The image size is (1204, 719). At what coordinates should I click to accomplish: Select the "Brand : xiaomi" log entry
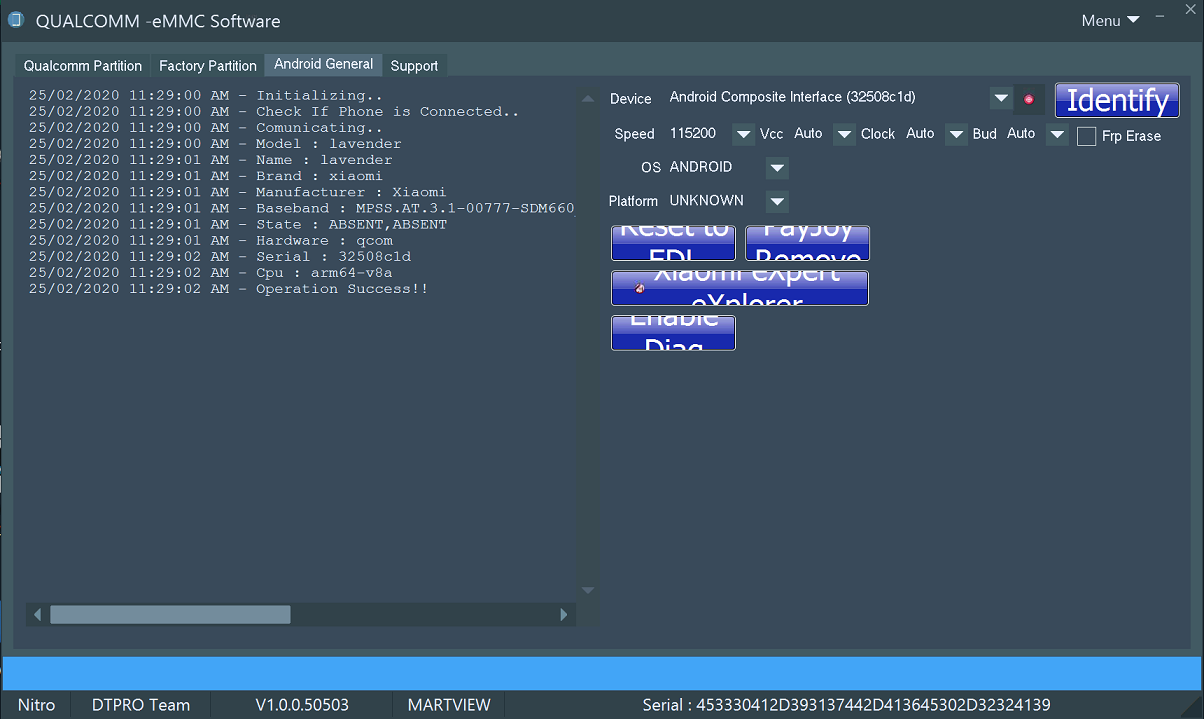pos(205,176)
